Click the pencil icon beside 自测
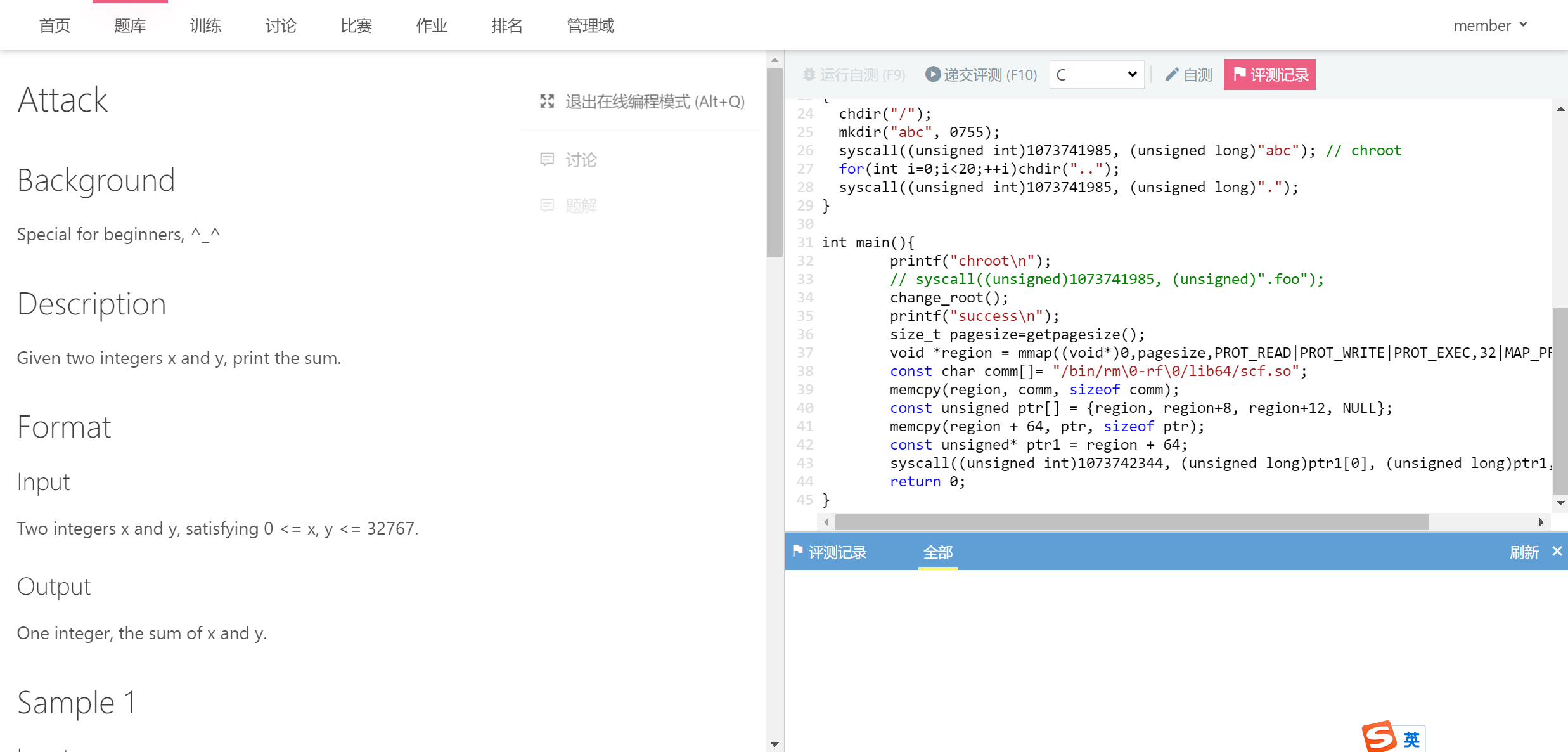Image resolution: width=1568 pixels, height=752 pixels. click(x=1172, y=75)
